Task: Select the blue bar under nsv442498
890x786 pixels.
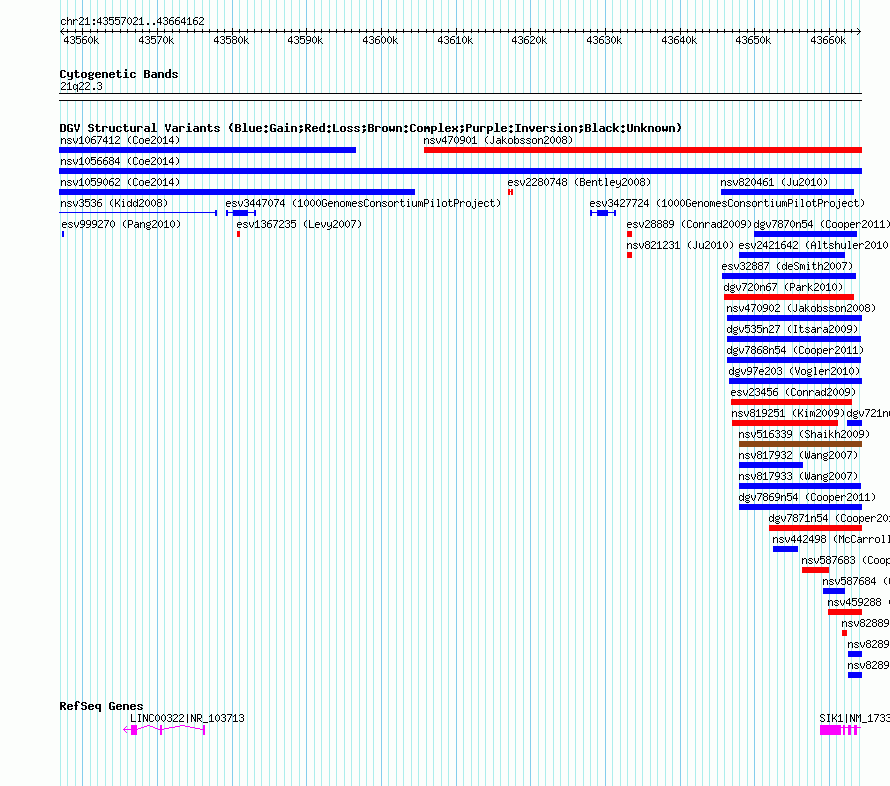Action: [786, 549]
